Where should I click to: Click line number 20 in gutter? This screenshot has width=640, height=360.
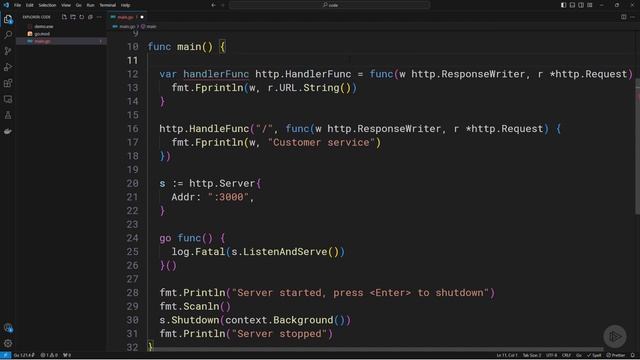click(132, 183)
